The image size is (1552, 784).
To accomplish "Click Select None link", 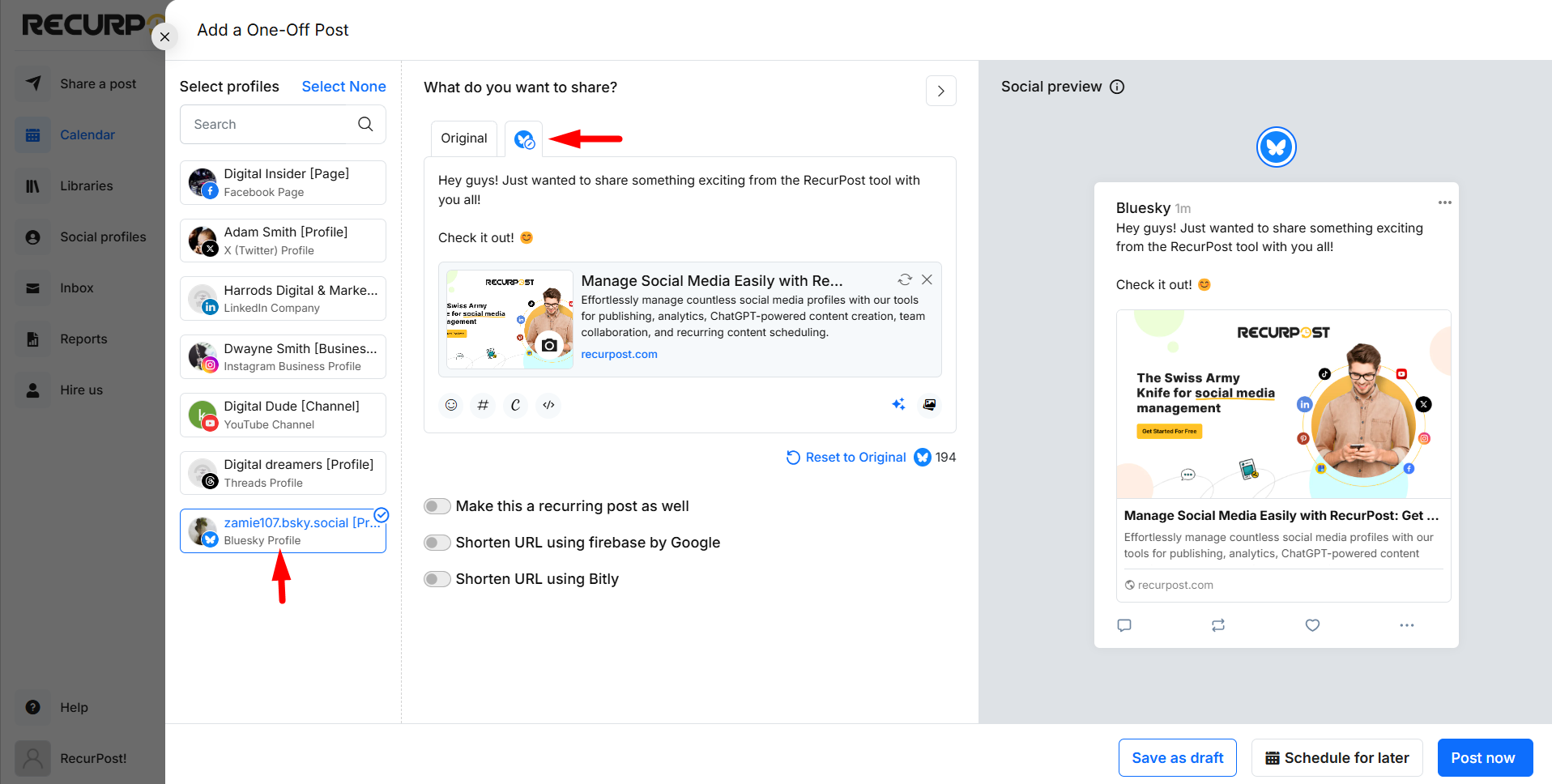I will tap(343, 87).
